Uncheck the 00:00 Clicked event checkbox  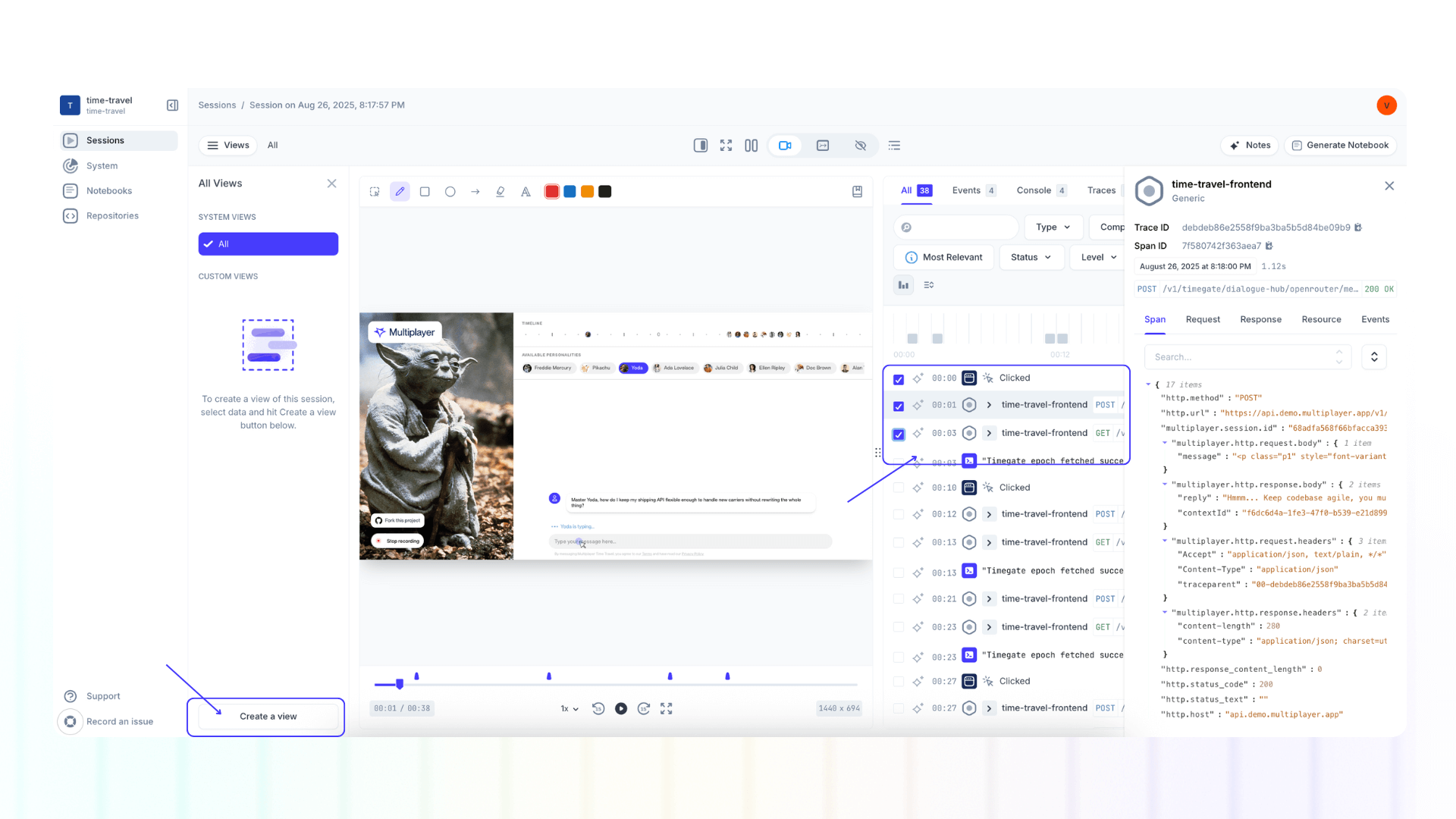click(899, 379)
